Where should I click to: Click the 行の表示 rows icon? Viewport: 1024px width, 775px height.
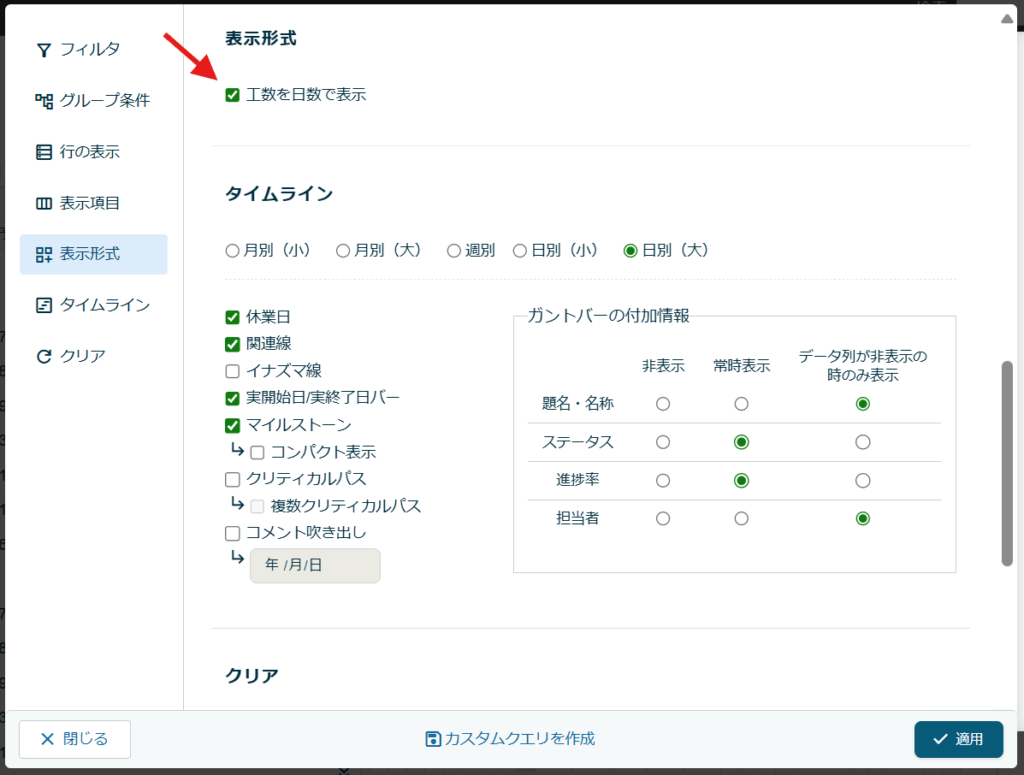[x=43, y=152]
